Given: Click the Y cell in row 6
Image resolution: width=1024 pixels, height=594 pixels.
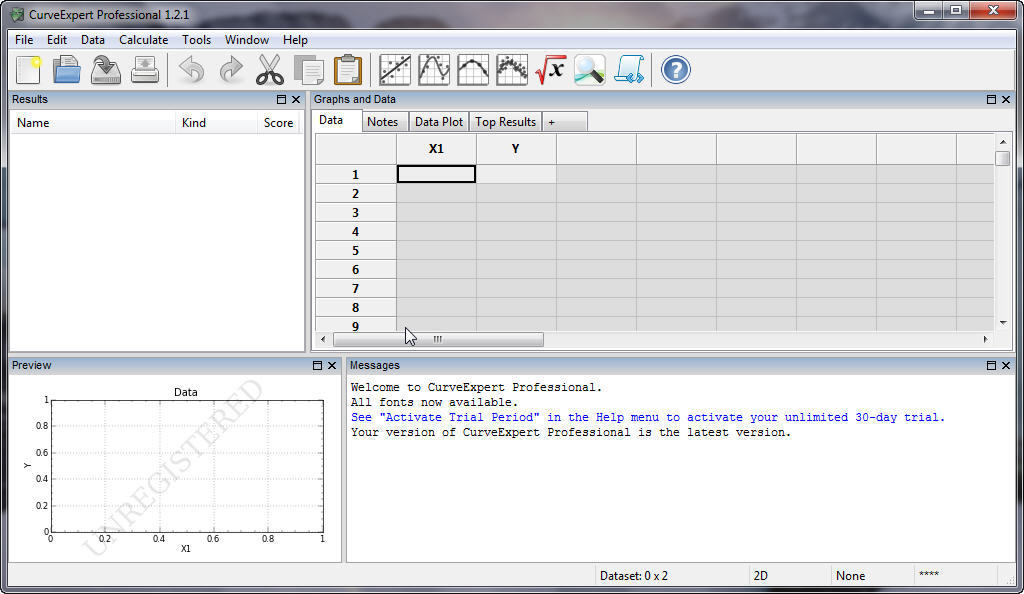Looking at the screenshot, I should [516, 270].
